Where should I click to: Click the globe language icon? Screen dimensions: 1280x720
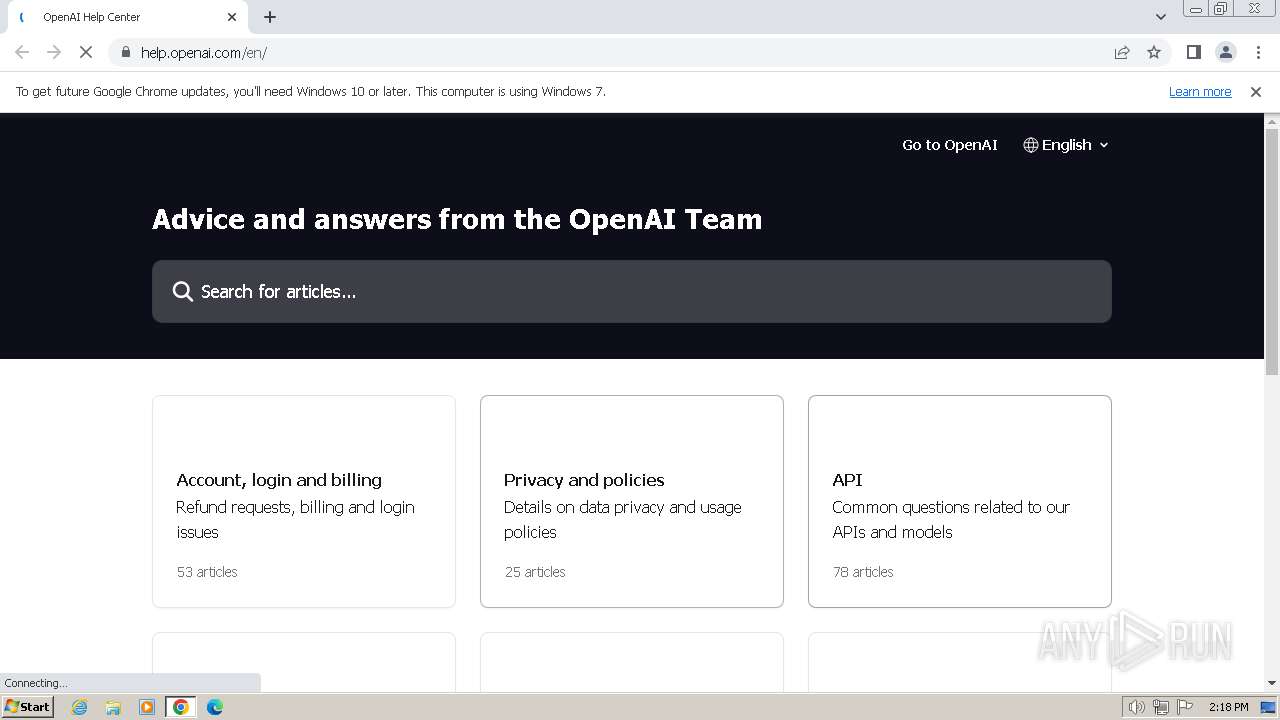(x=1031, y=145)
